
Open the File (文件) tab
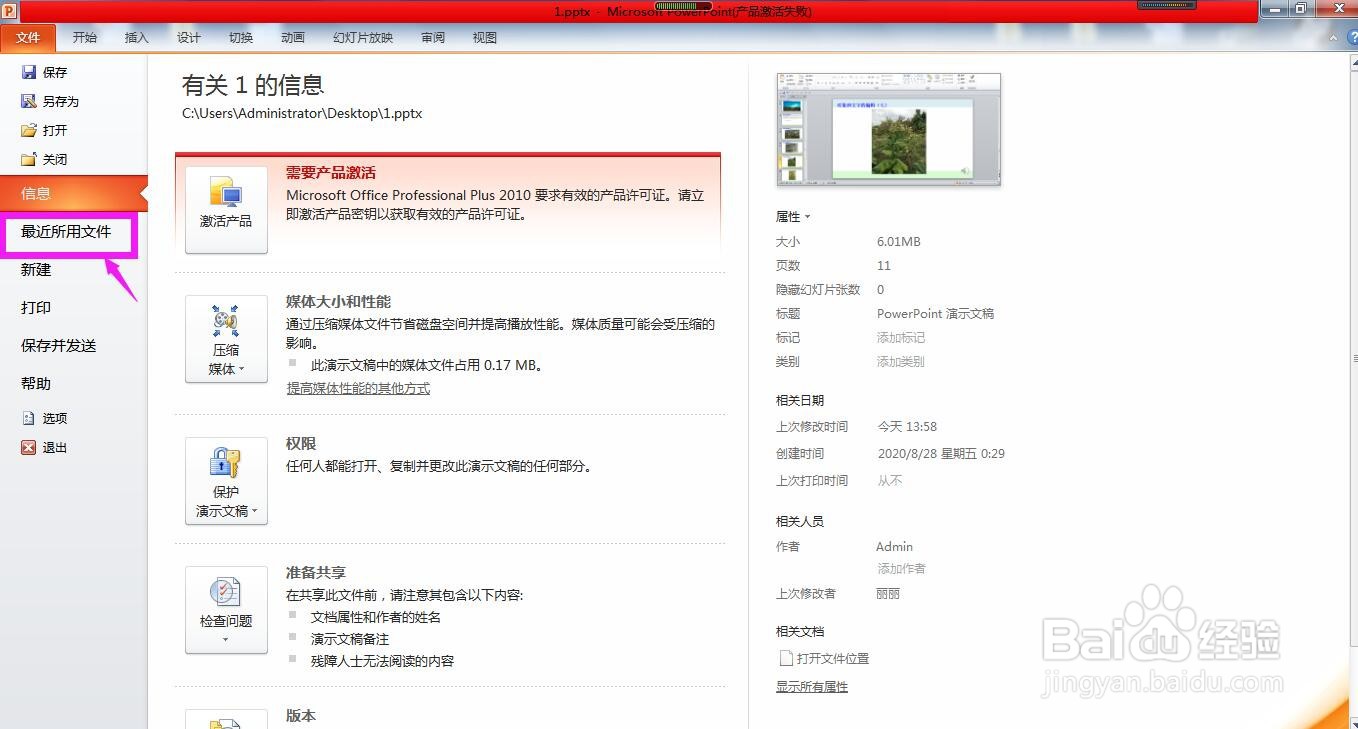28,38
